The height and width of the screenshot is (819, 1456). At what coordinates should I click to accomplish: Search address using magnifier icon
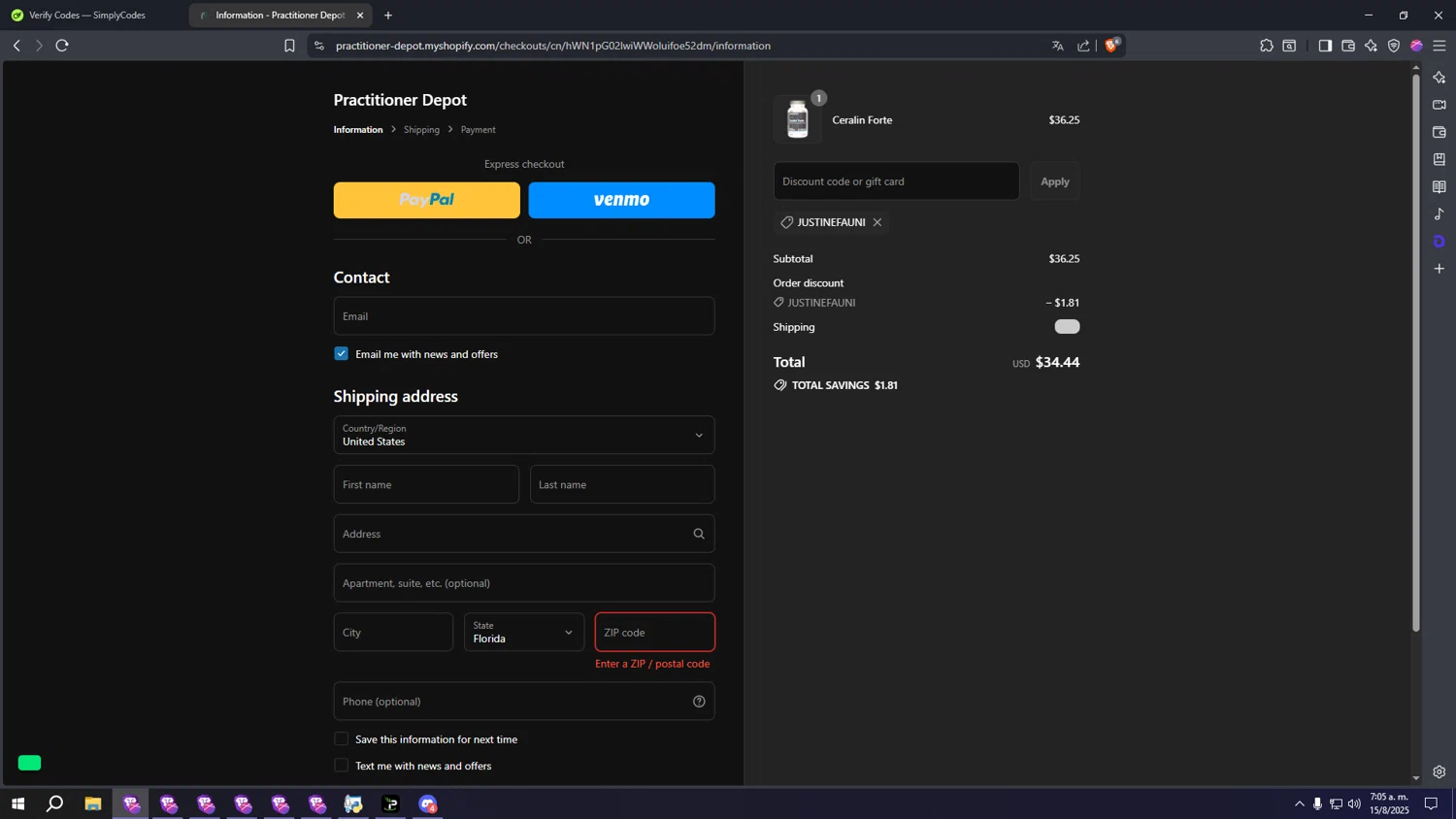[x=699, y=534]
